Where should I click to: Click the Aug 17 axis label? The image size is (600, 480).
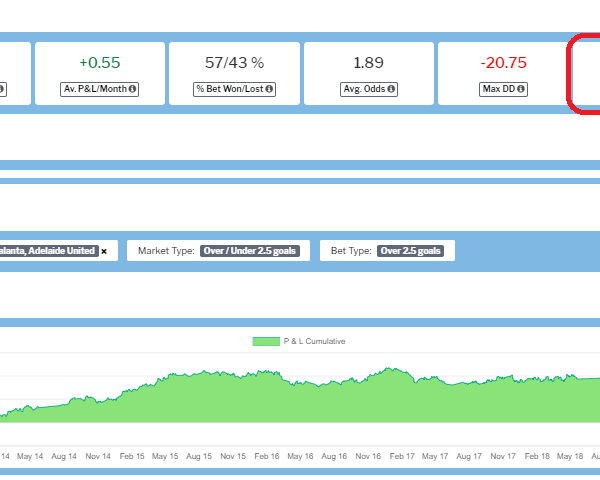click(x=469, y=456)
